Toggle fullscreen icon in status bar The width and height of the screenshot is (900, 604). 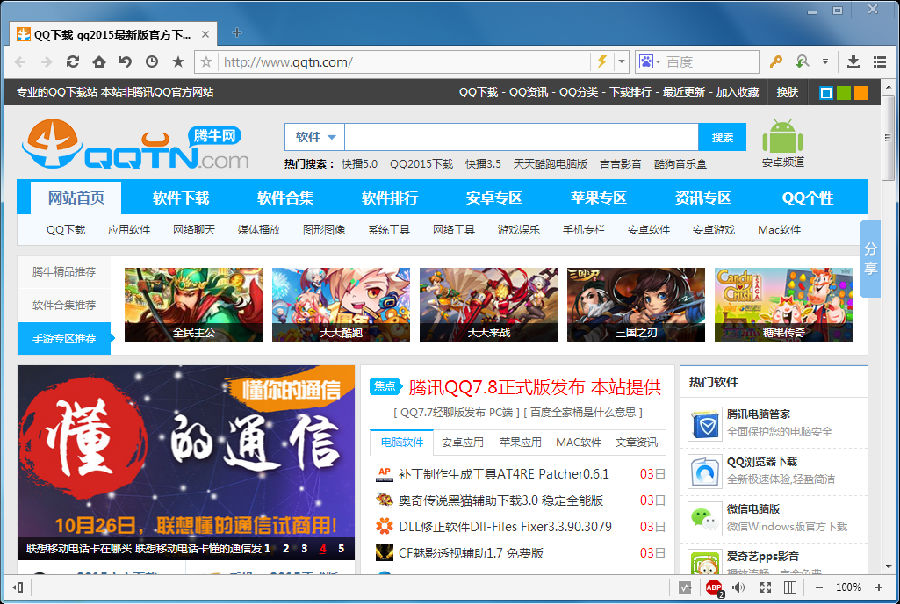[765, 587]
